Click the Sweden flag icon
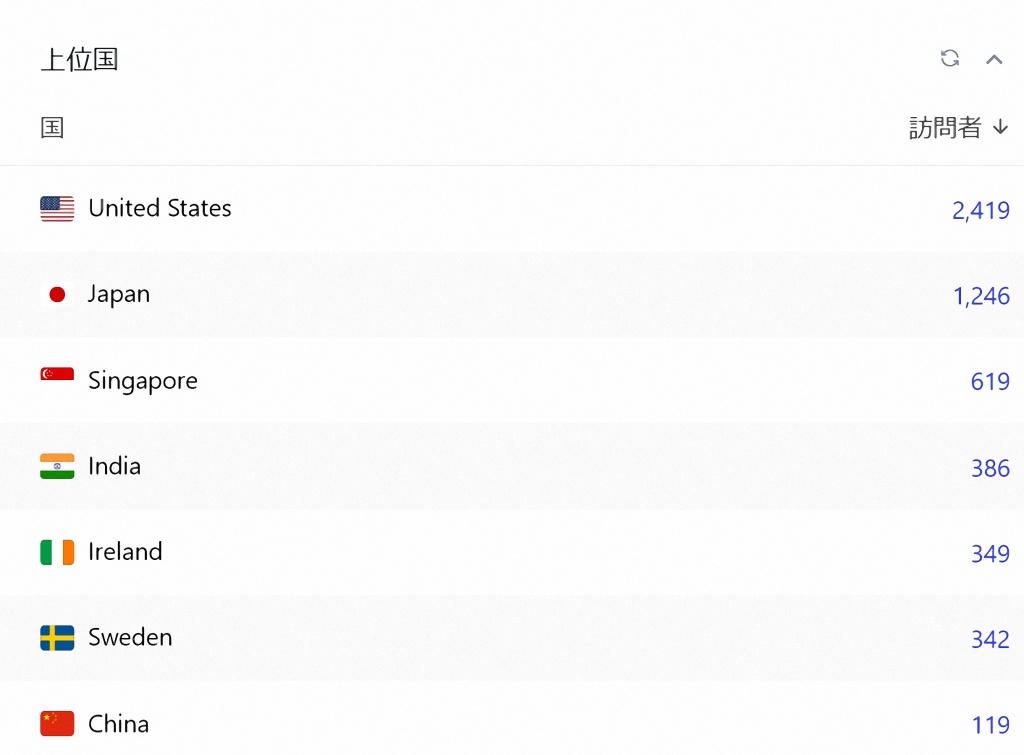The height and width of the screenshot is (755, 1024). point(57,638)
